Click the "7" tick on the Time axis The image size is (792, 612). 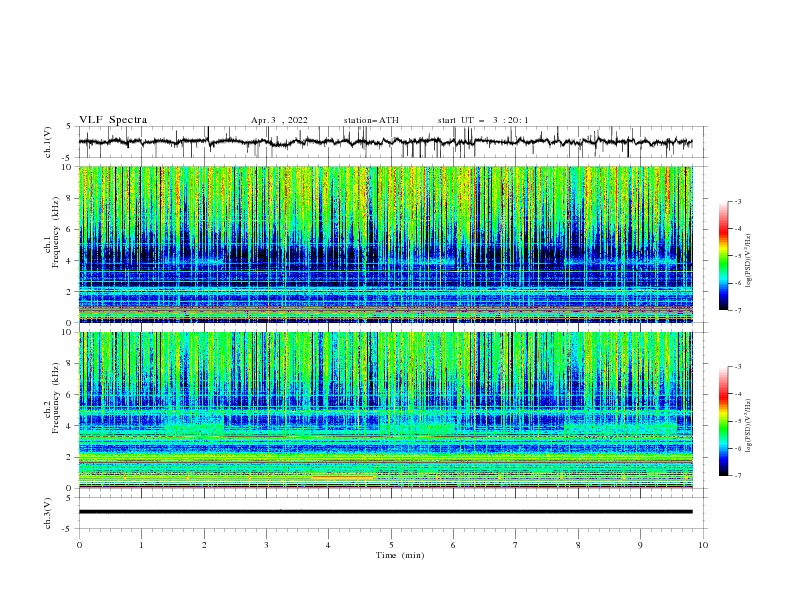(516, 545)
